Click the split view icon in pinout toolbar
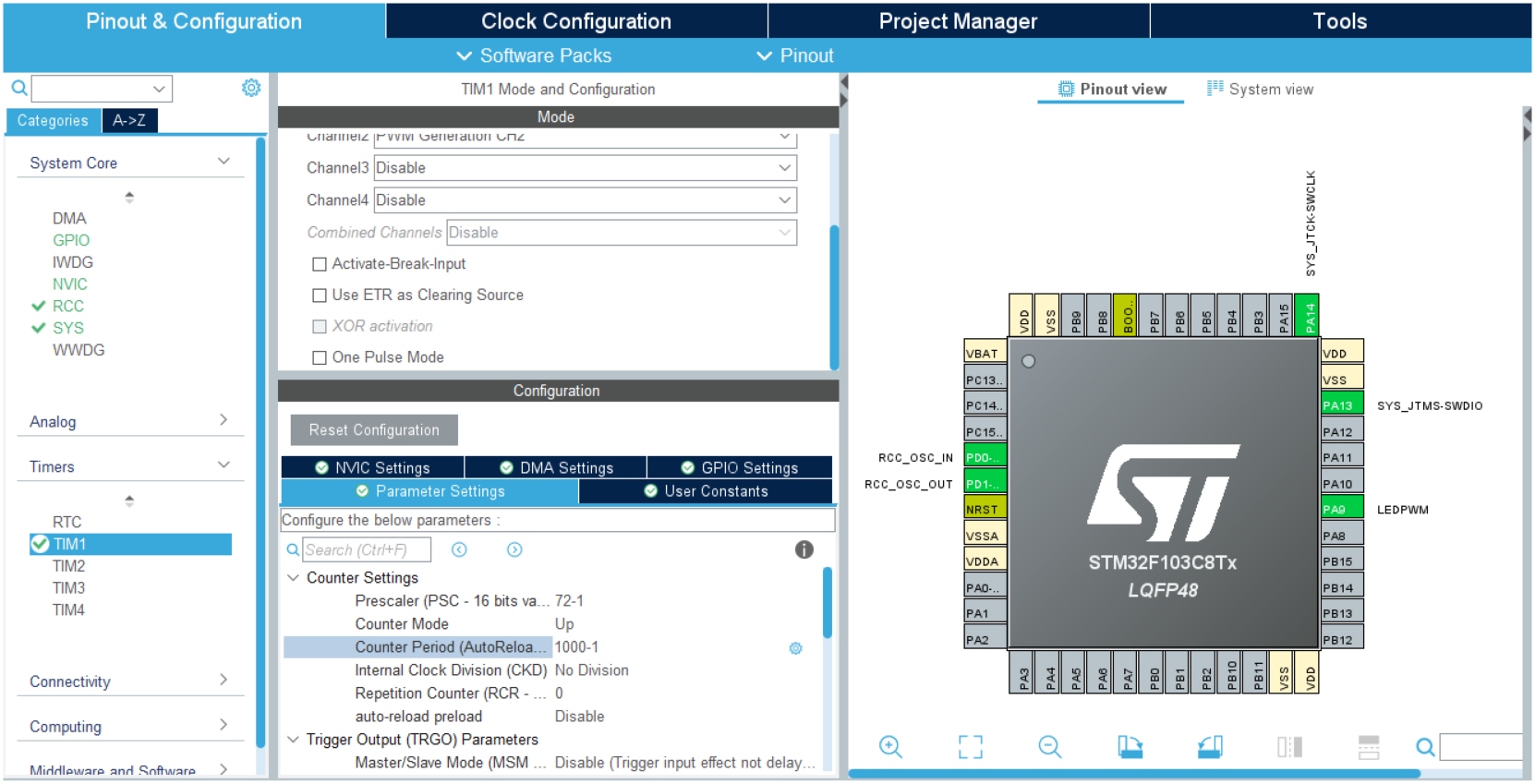 (x=1289, y=747)
